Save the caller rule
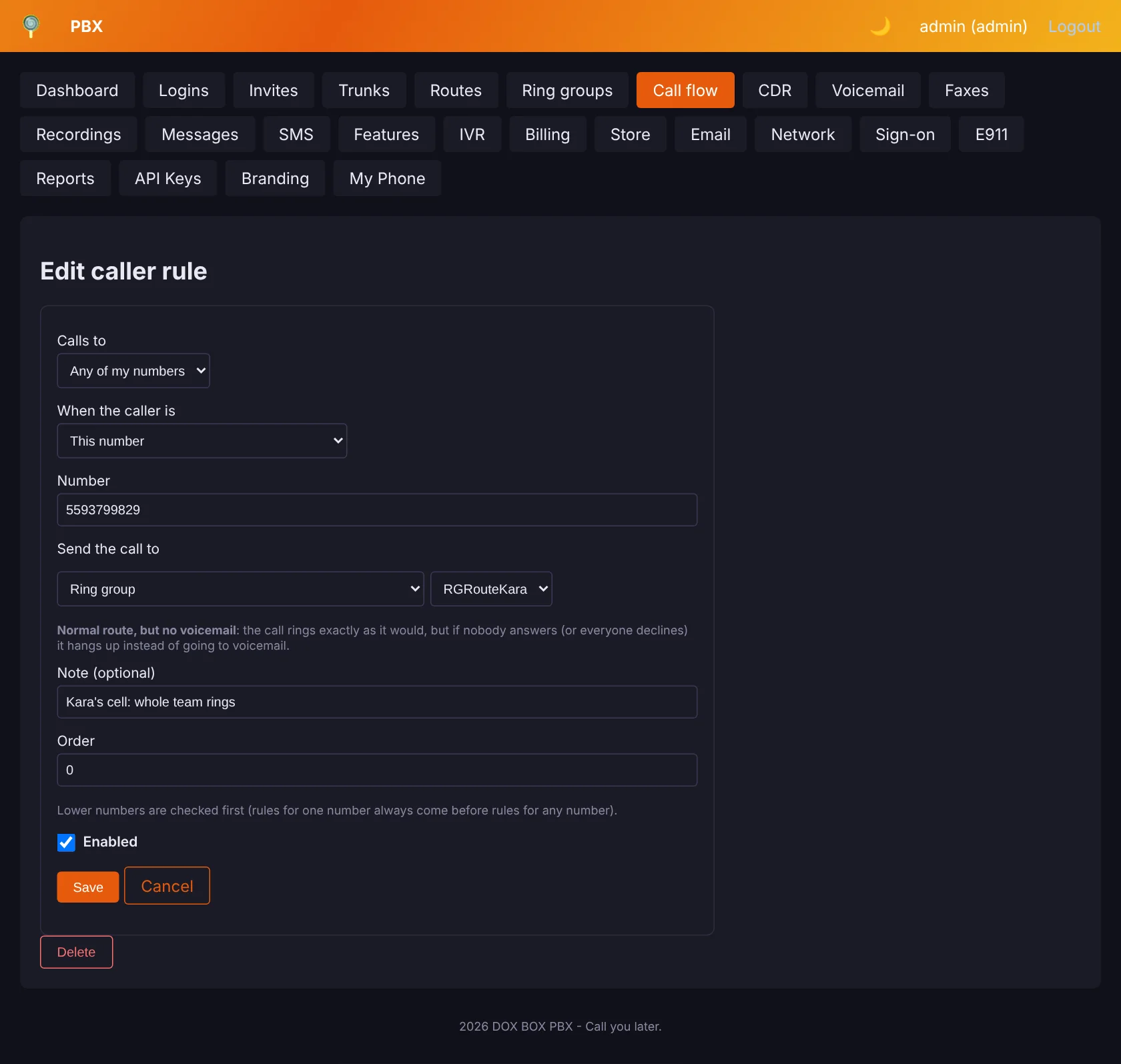 pos(88,887)
